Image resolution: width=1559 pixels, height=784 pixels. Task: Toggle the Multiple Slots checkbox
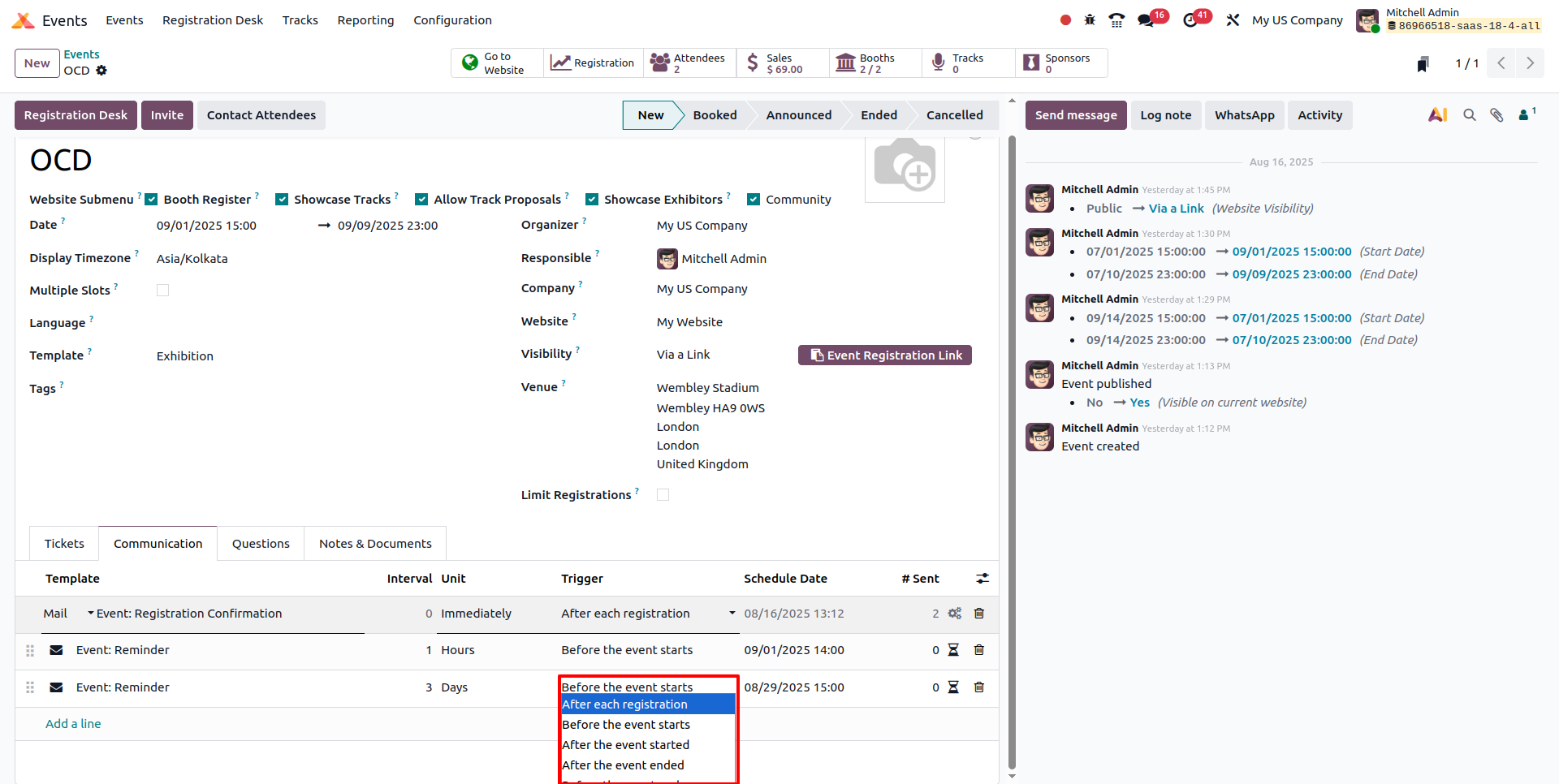[162, 291]
